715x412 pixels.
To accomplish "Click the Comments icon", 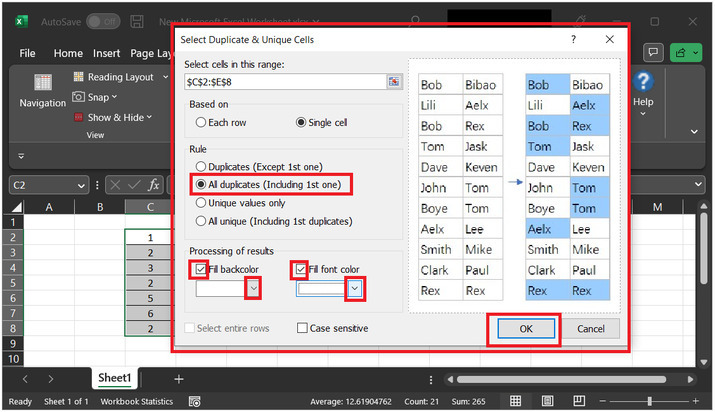I will click(654, 52).
